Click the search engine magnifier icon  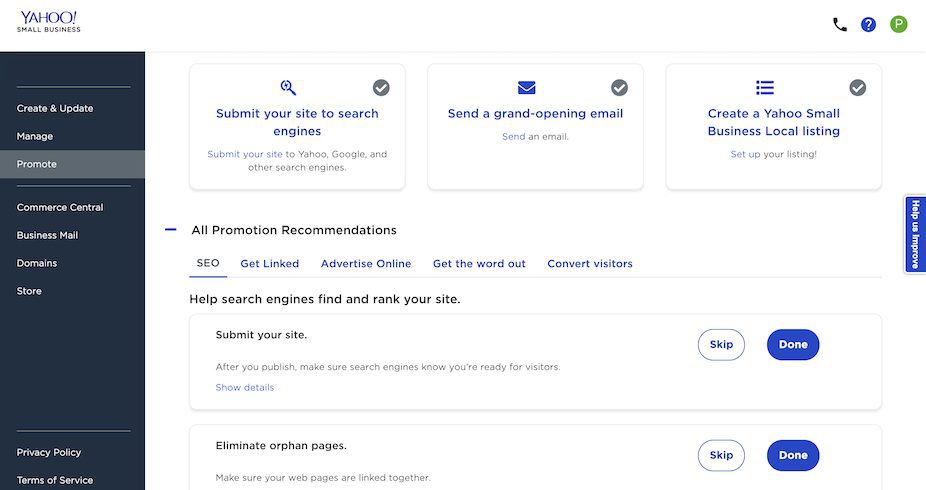[288, 88]
